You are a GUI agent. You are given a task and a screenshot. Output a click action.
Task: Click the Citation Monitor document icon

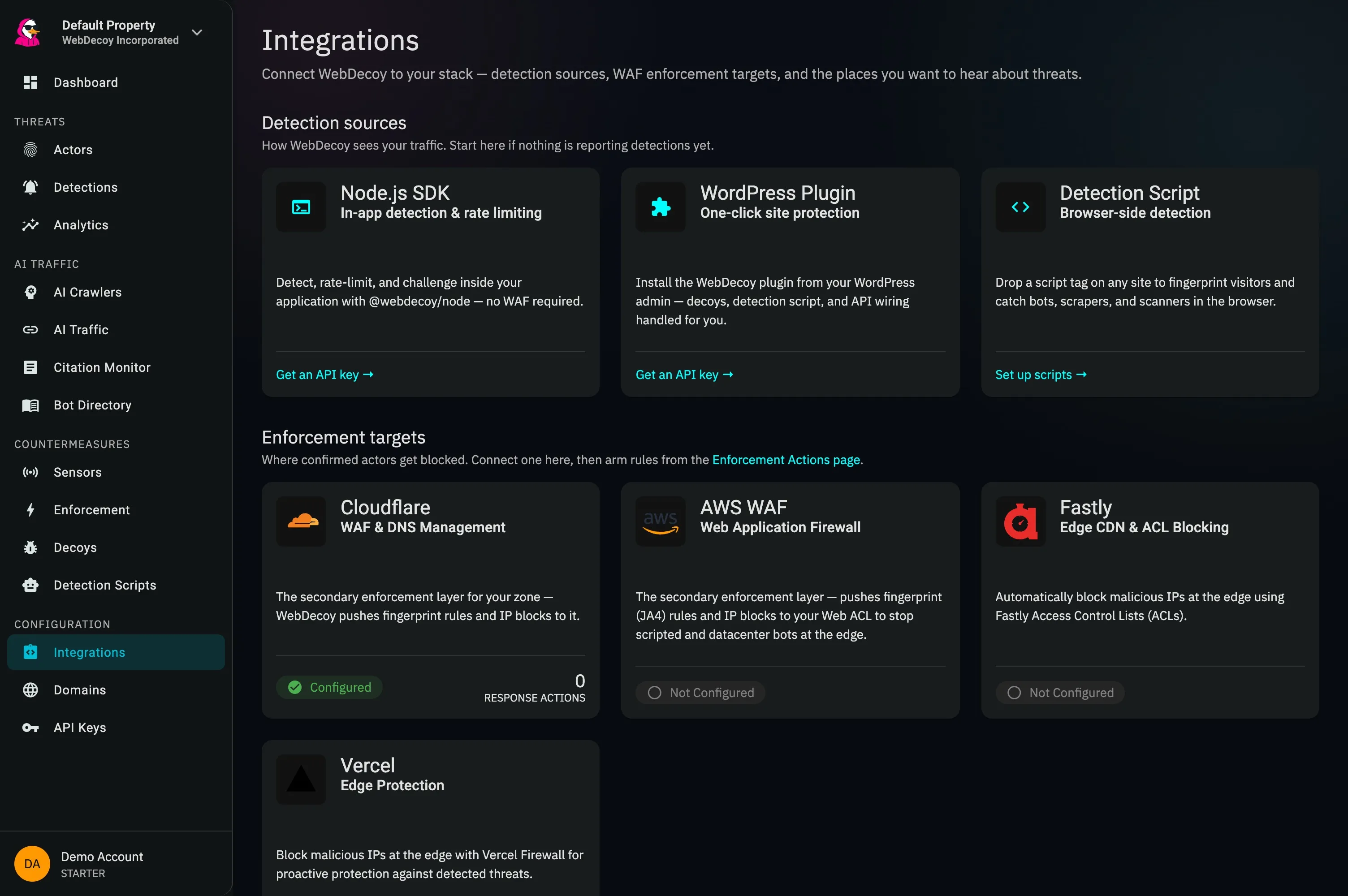click(30, 367)
